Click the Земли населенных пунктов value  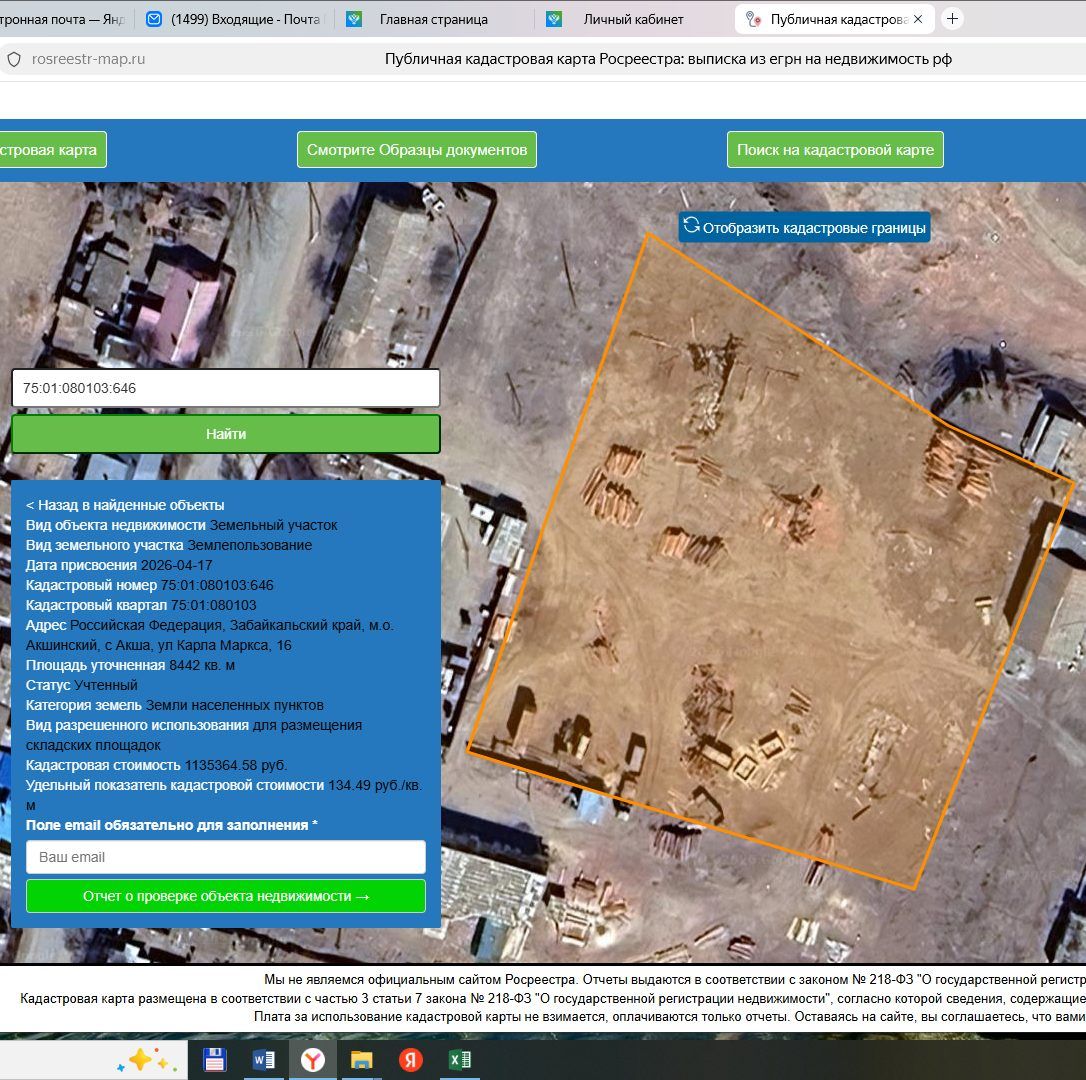coord(234,705)
